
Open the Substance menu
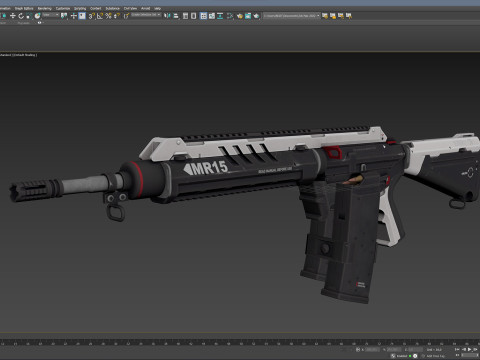[113, 8]
